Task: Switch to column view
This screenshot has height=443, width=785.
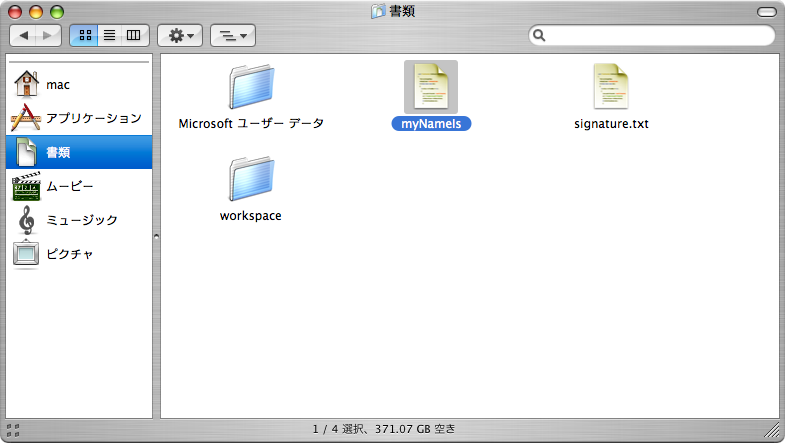Action: tap(134, 36)
